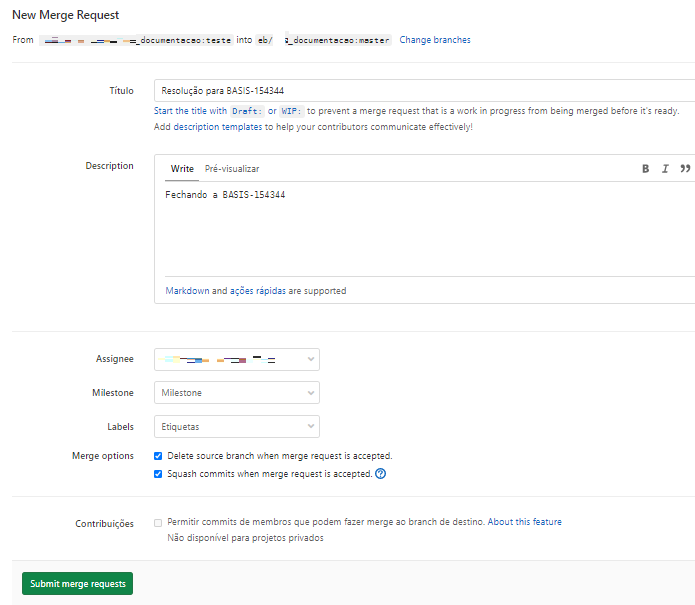Image resolution: width=695 pixels, height=605 pixels.
Task: Toggle Permitir commits de membros checkbox
Action: [x=158, y=523]
